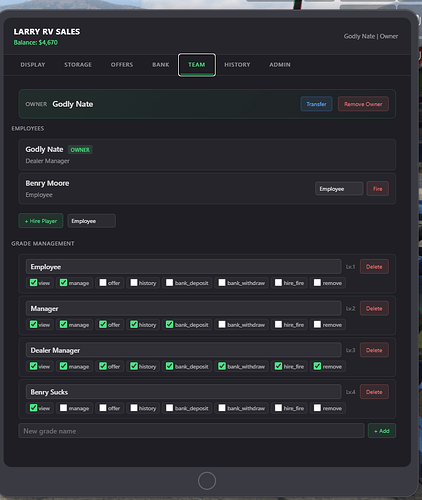Screen dimensions: 422x500
Task: Uncheck manage for Manager grade
Action: pyautogui.click(x=63, y=324)
